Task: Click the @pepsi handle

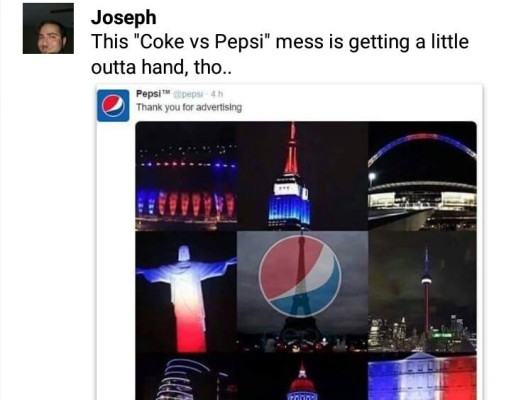Action: [x=187, y=94]
